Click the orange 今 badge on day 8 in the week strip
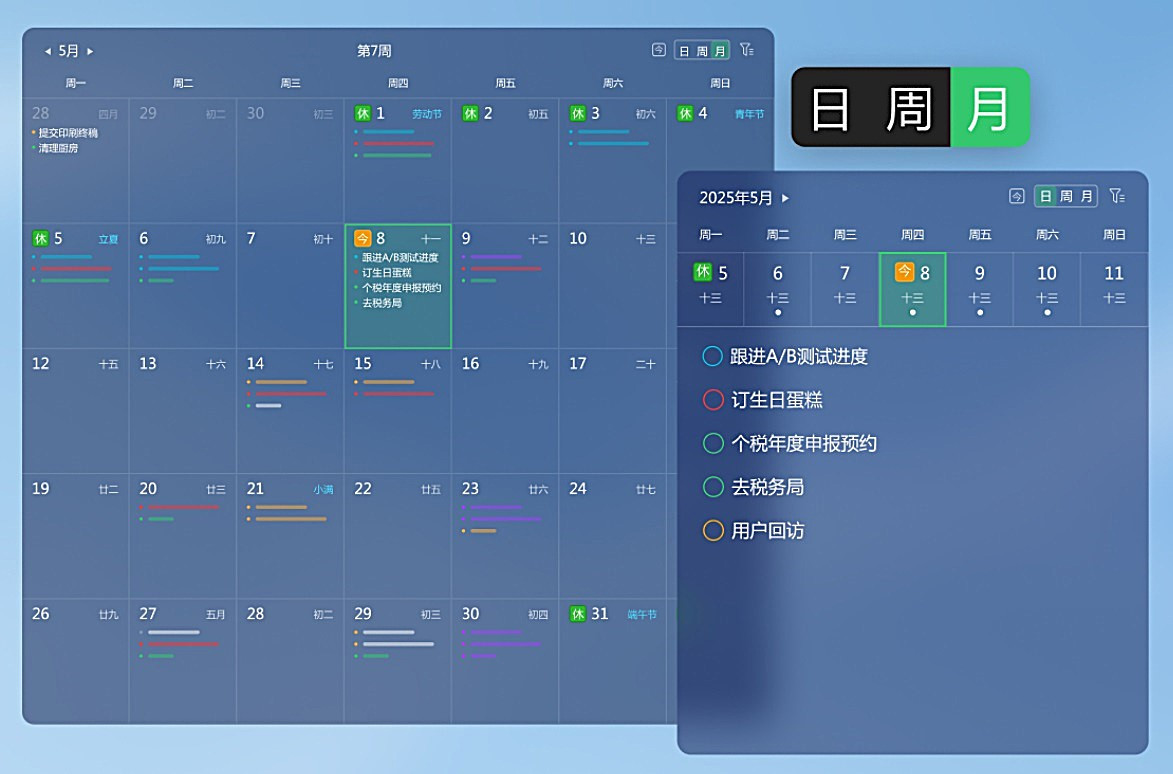Image resolution: width=1173 pixels, height=774 pixels. (x=904, y=273)
